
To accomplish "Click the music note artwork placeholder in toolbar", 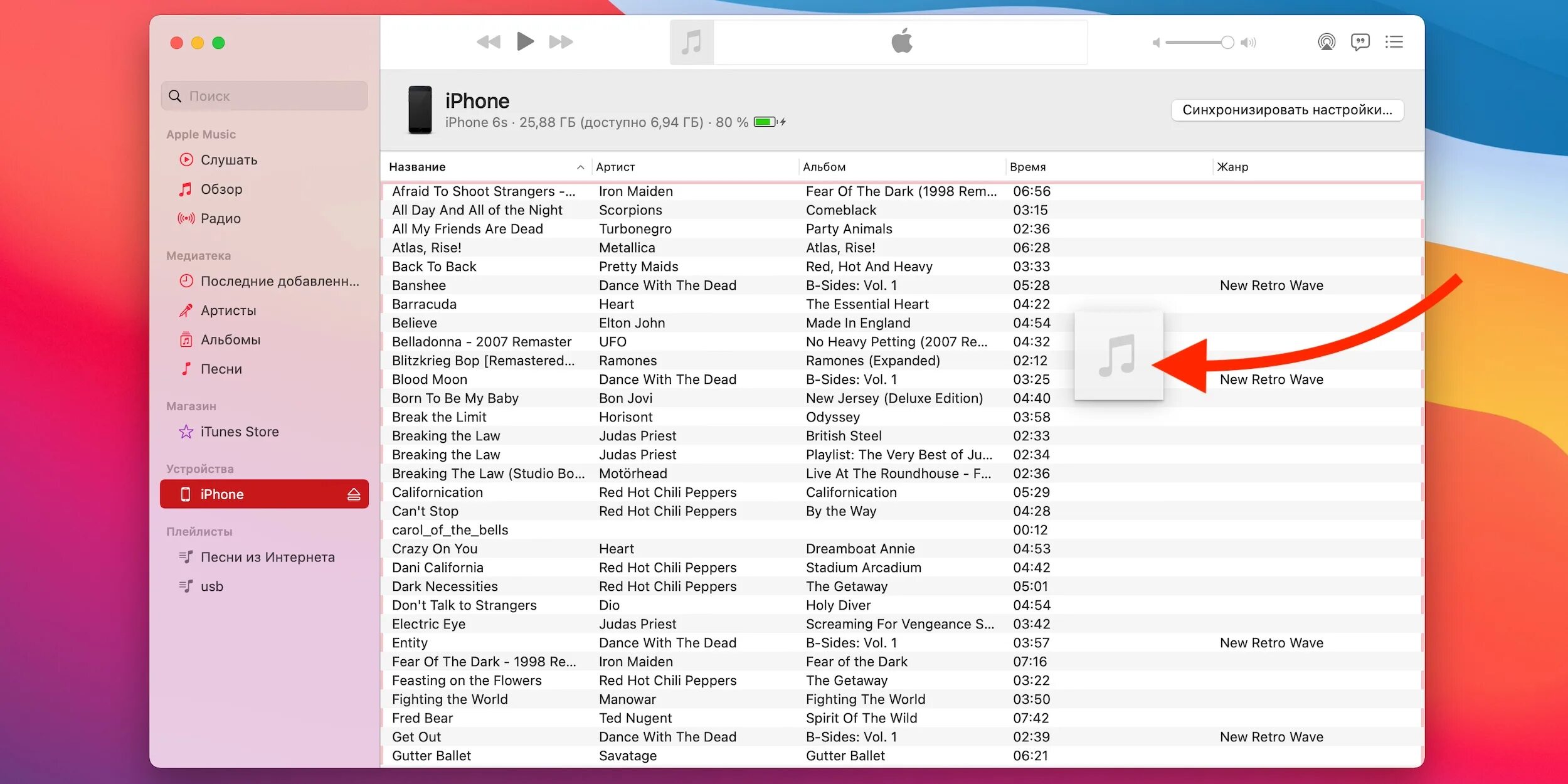I will coord(691,42).
